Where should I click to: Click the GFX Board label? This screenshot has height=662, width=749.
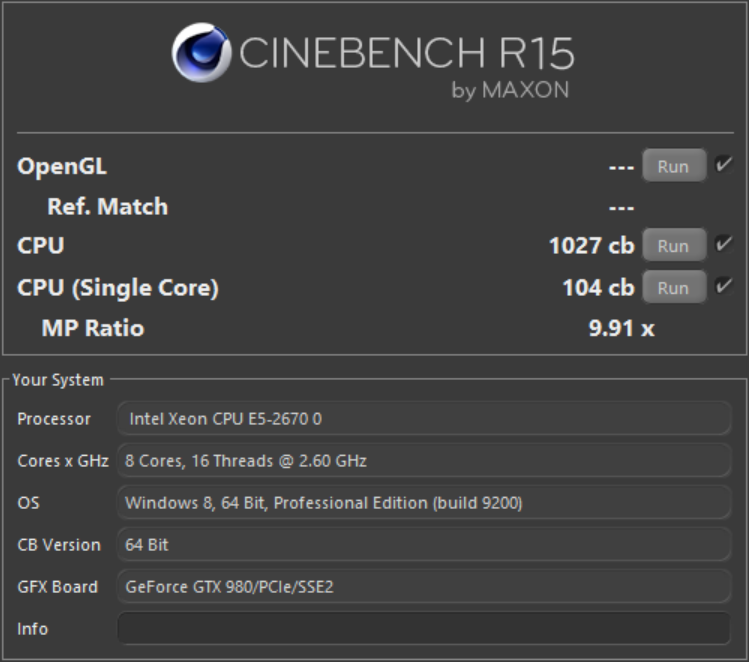coord(57,587)
